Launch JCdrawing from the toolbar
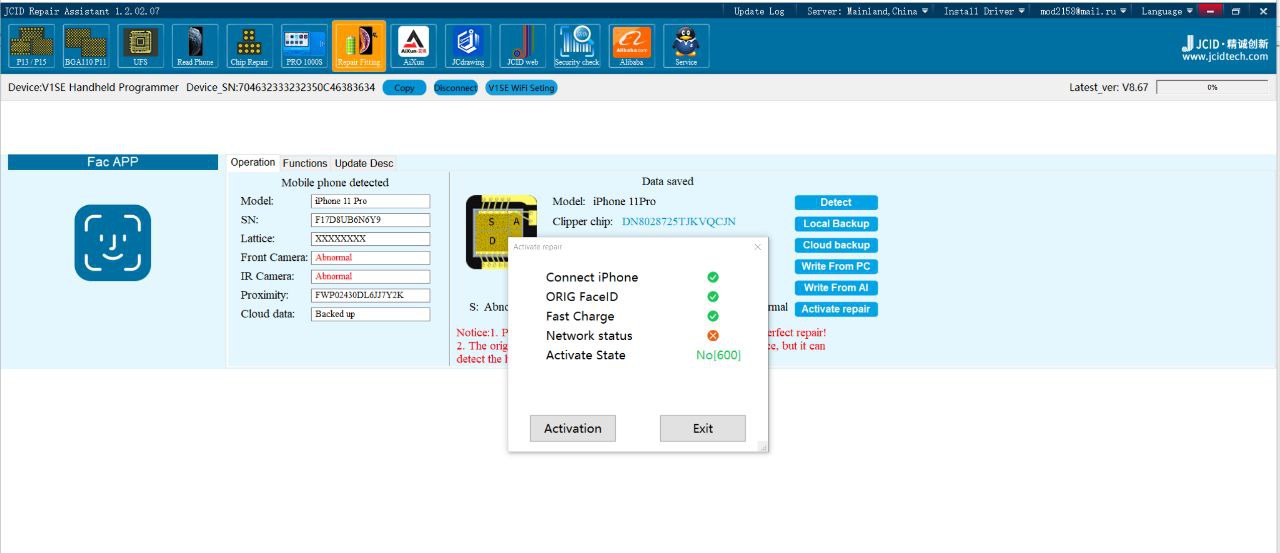 point(468,46)
